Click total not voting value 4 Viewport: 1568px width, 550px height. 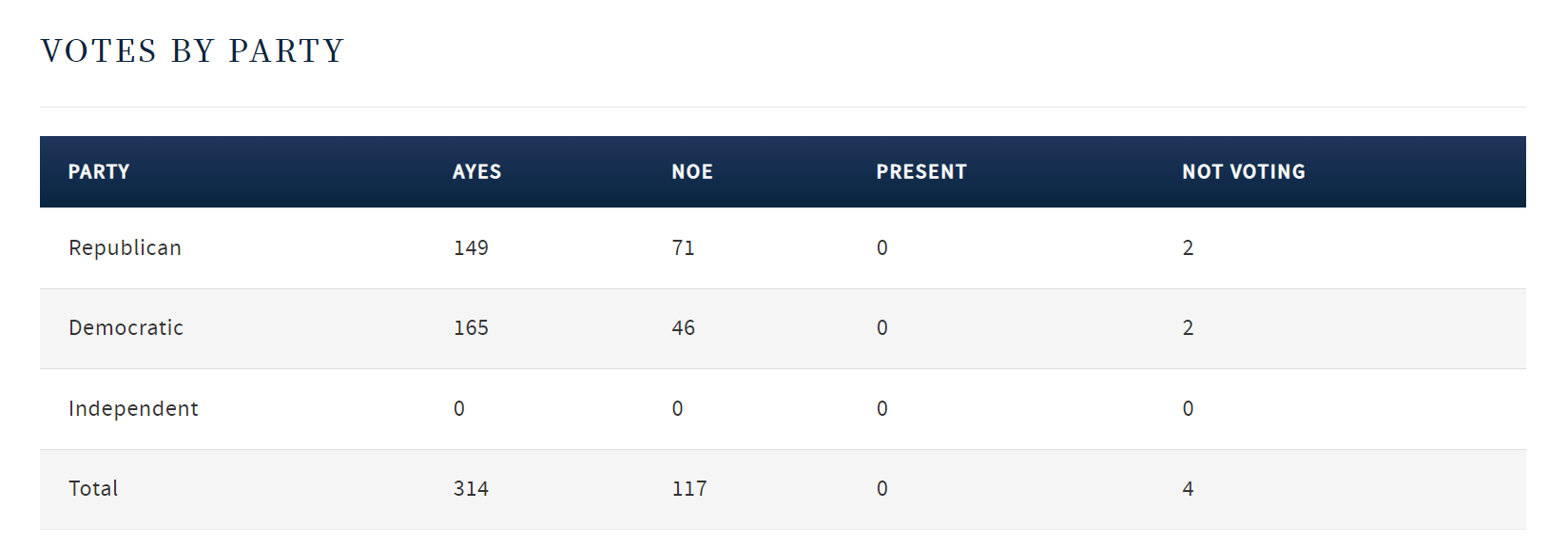pos(1188,489)
